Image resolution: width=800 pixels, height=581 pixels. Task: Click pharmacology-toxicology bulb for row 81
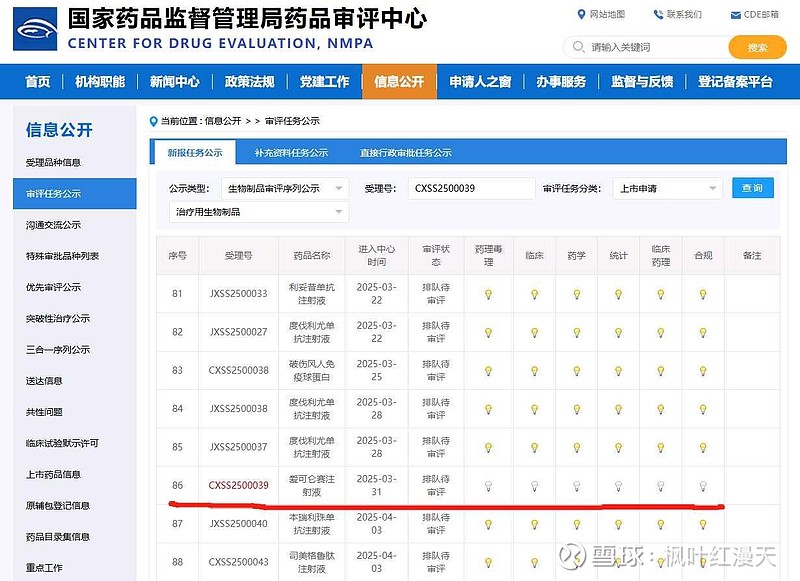click(x=489, y=294)
